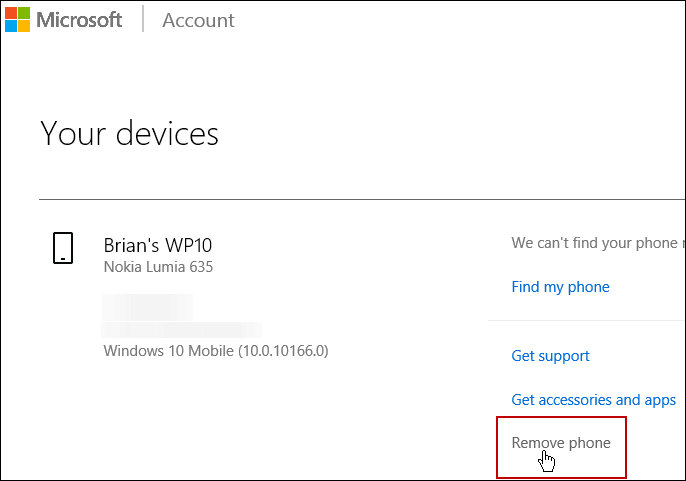Select the Windows 10 Mobile OS text
Image resolution: width=686 pixels, height=481 pixels.
click(x=168, y=351)
